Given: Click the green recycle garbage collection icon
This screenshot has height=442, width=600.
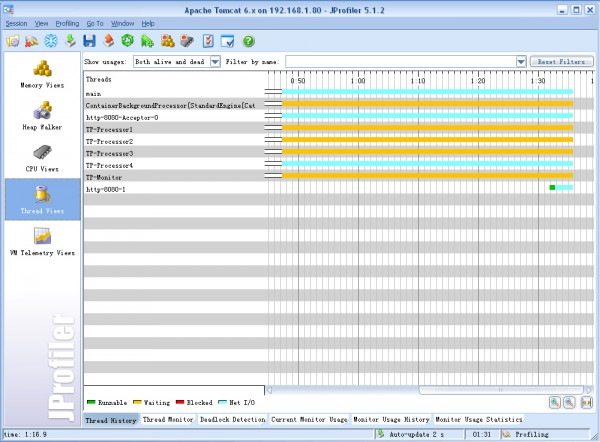Looking at the screenshot, I should pyautogui.click(x=127, y=40).
